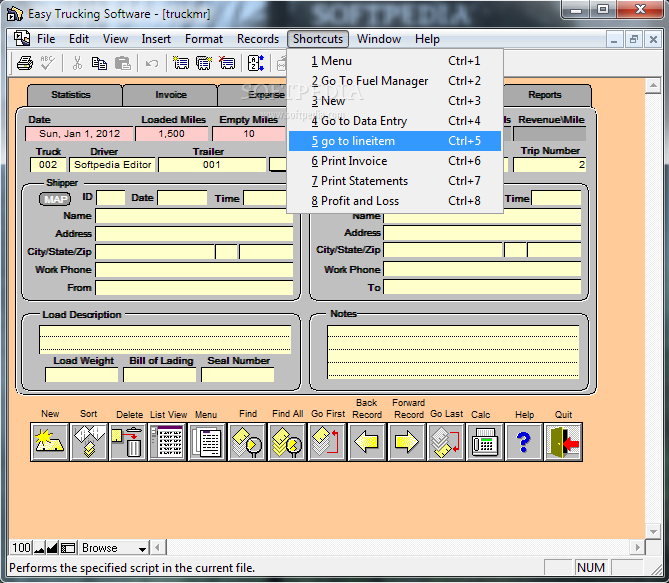The width and height of the screenshot is (669, 583).
Task: Click the Go First record icon
Action: [326, 442]
